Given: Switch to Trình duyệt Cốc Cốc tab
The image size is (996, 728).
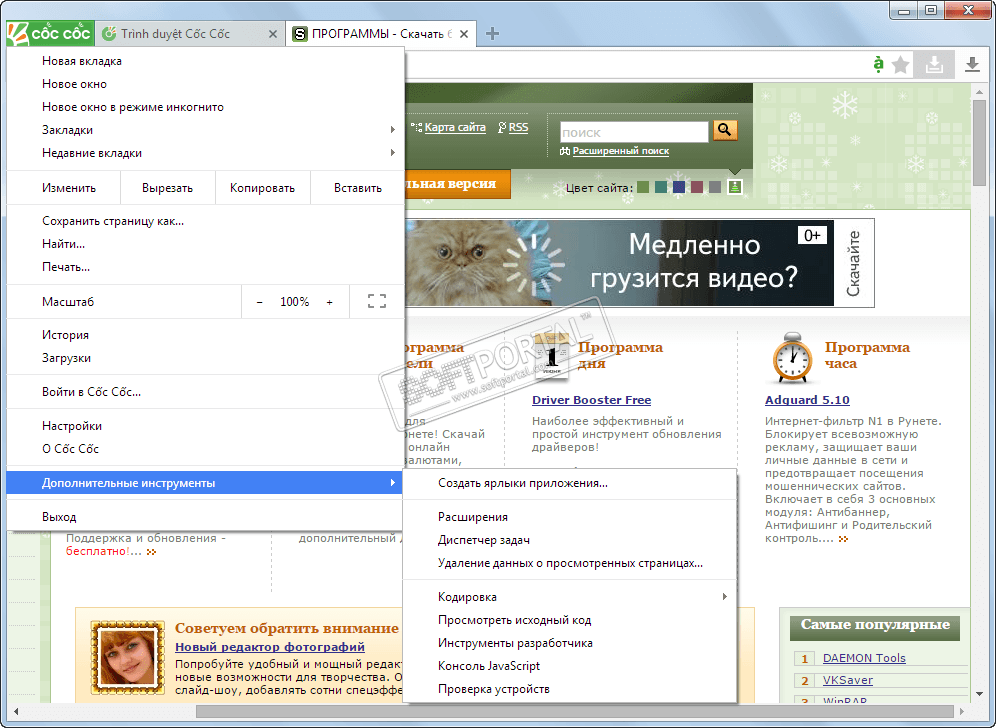Looking at the screenshot, I should click(x=190, y=34).
